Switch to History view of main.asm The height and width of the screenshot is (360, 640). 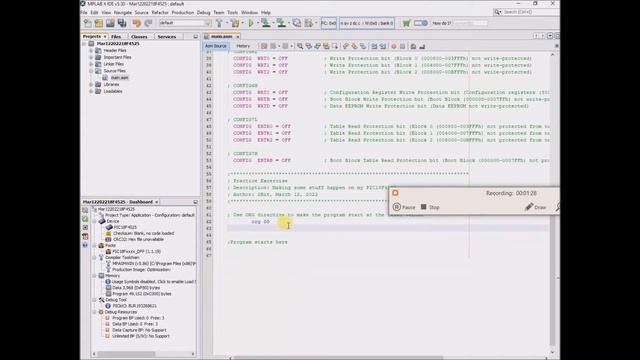[x=243, y=46]
